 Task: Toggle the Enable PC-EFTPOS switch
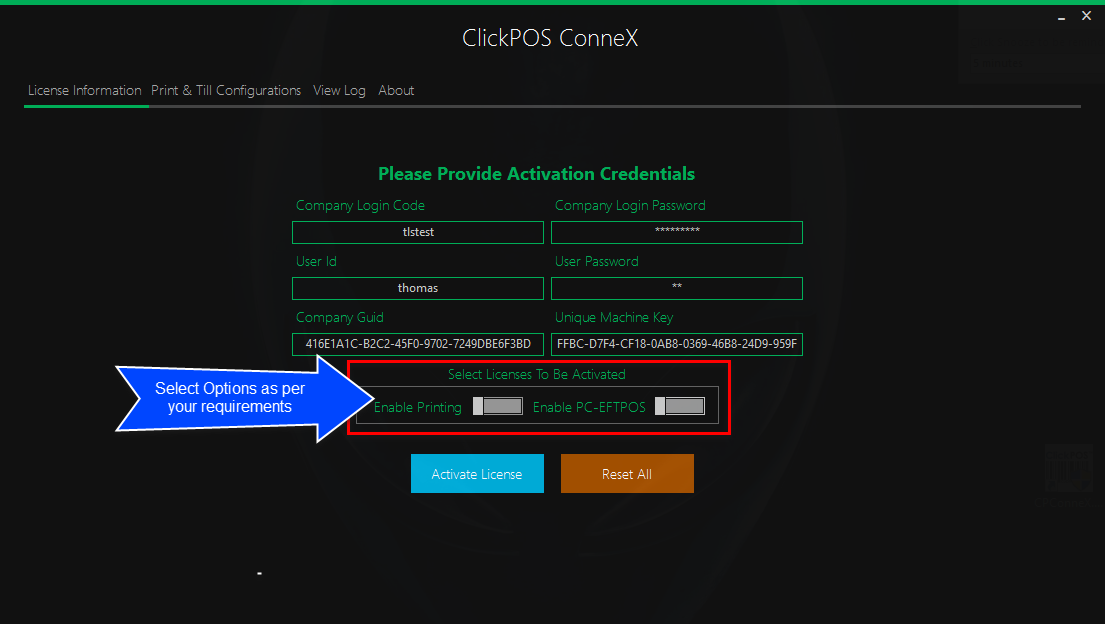(x=680, y=406)
